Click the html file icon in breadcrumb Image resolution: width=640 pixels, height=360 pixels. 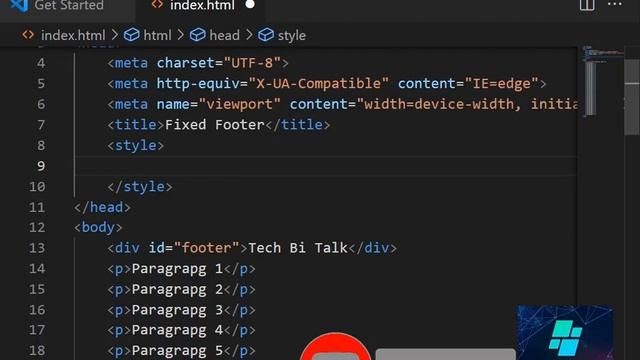click(28, 35)
